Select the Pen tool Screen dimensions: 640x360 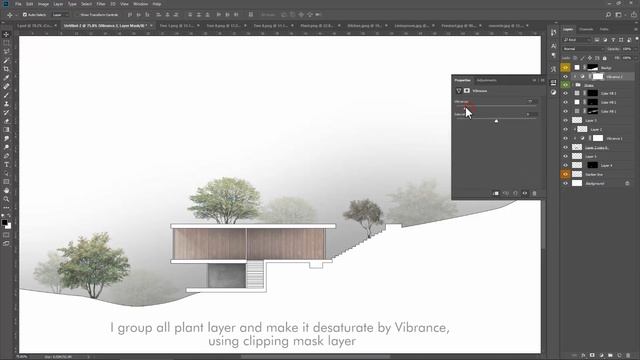coord(6,156)
